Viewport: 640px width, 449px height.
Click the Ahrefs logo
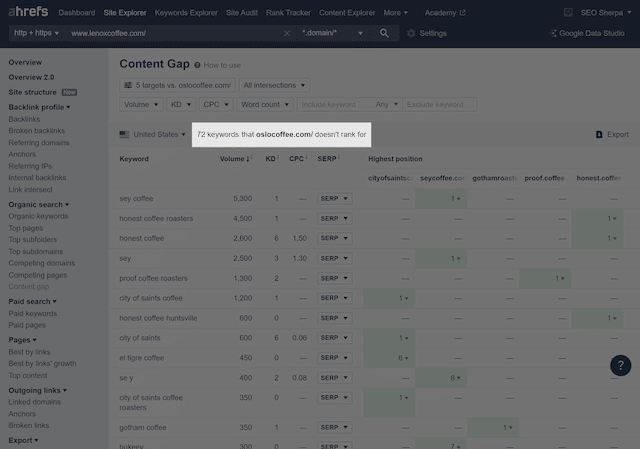click(x=28, y=13)
